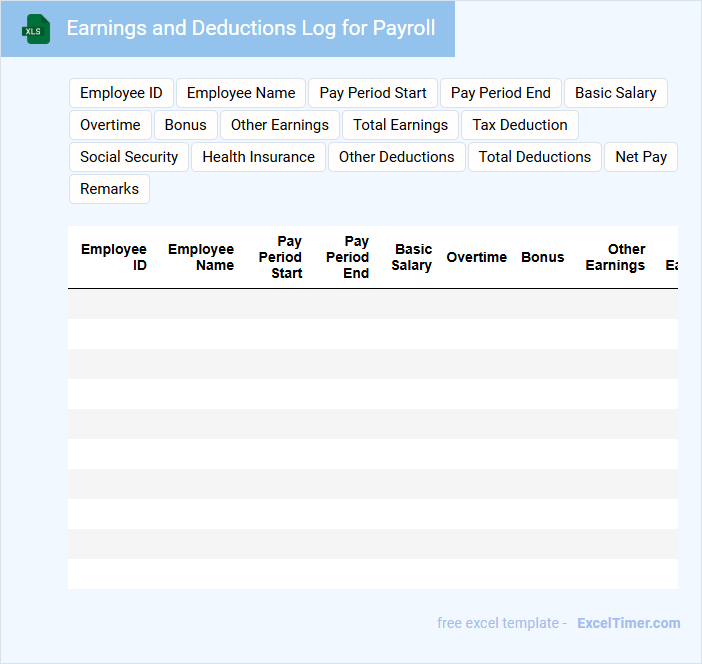Click the green XLS file icon
Image resolution: width=702 pixels, height=664 pixels.
[x=37, y=29]
